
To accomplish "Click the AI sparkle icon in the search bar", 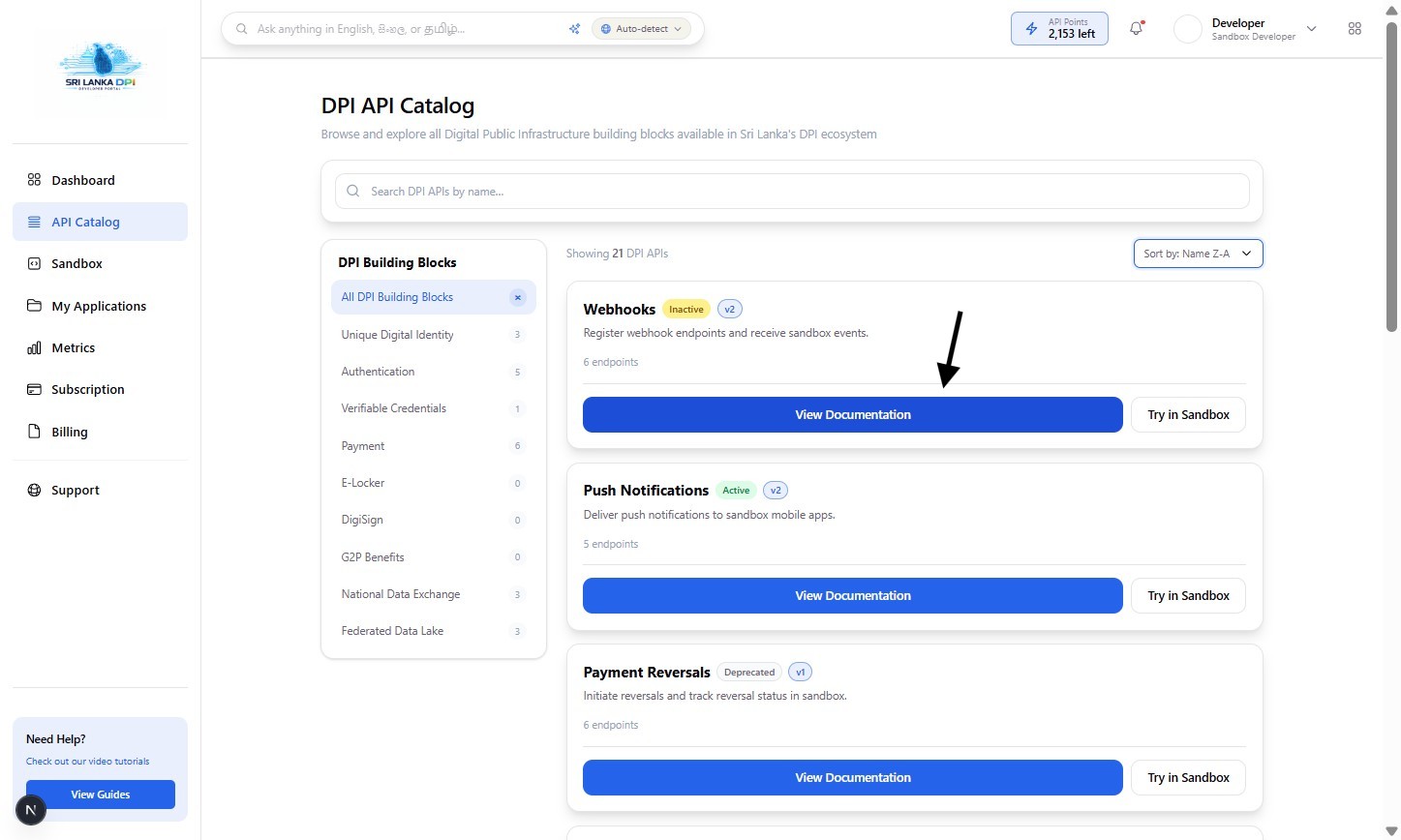I will [x=574, y=29].
